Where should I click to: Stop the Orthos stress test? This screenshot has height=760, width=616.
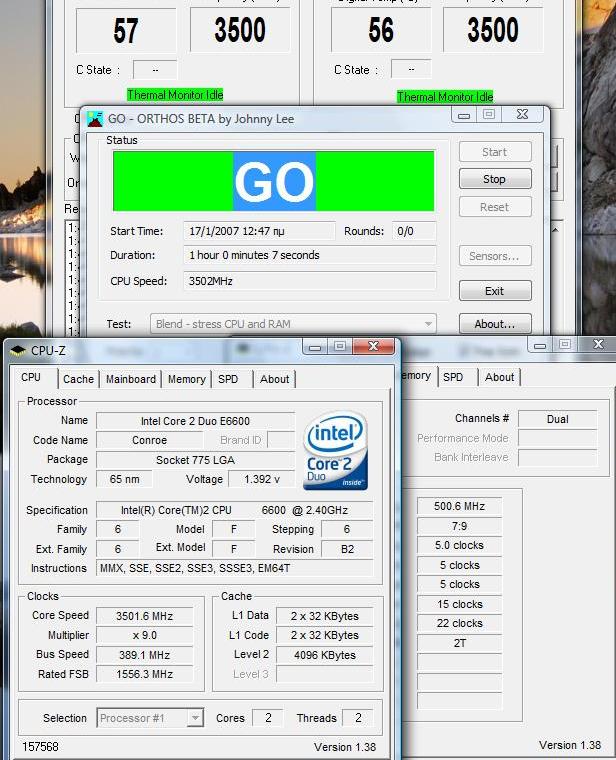[495, 179]
